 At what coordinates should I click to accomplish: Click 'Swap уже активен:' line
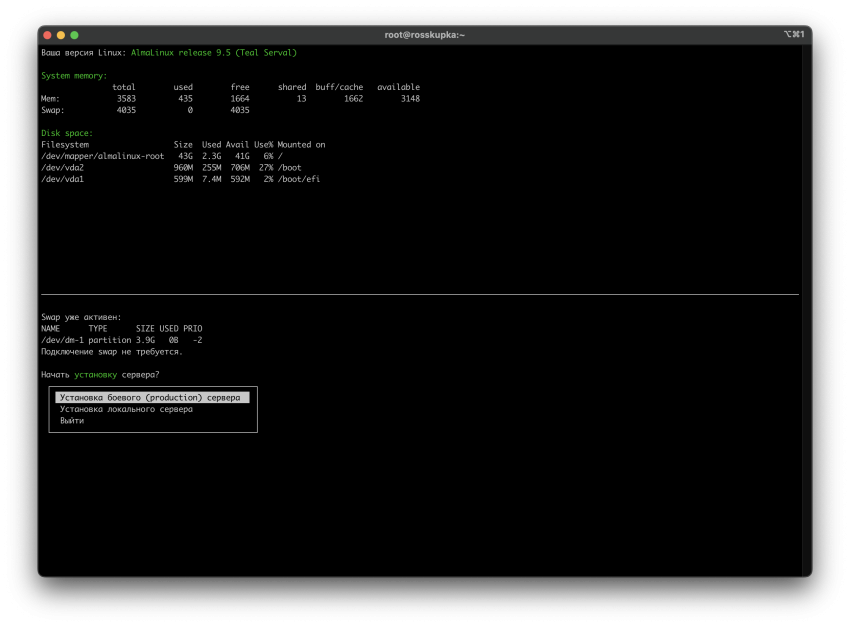tap(81, 318)
